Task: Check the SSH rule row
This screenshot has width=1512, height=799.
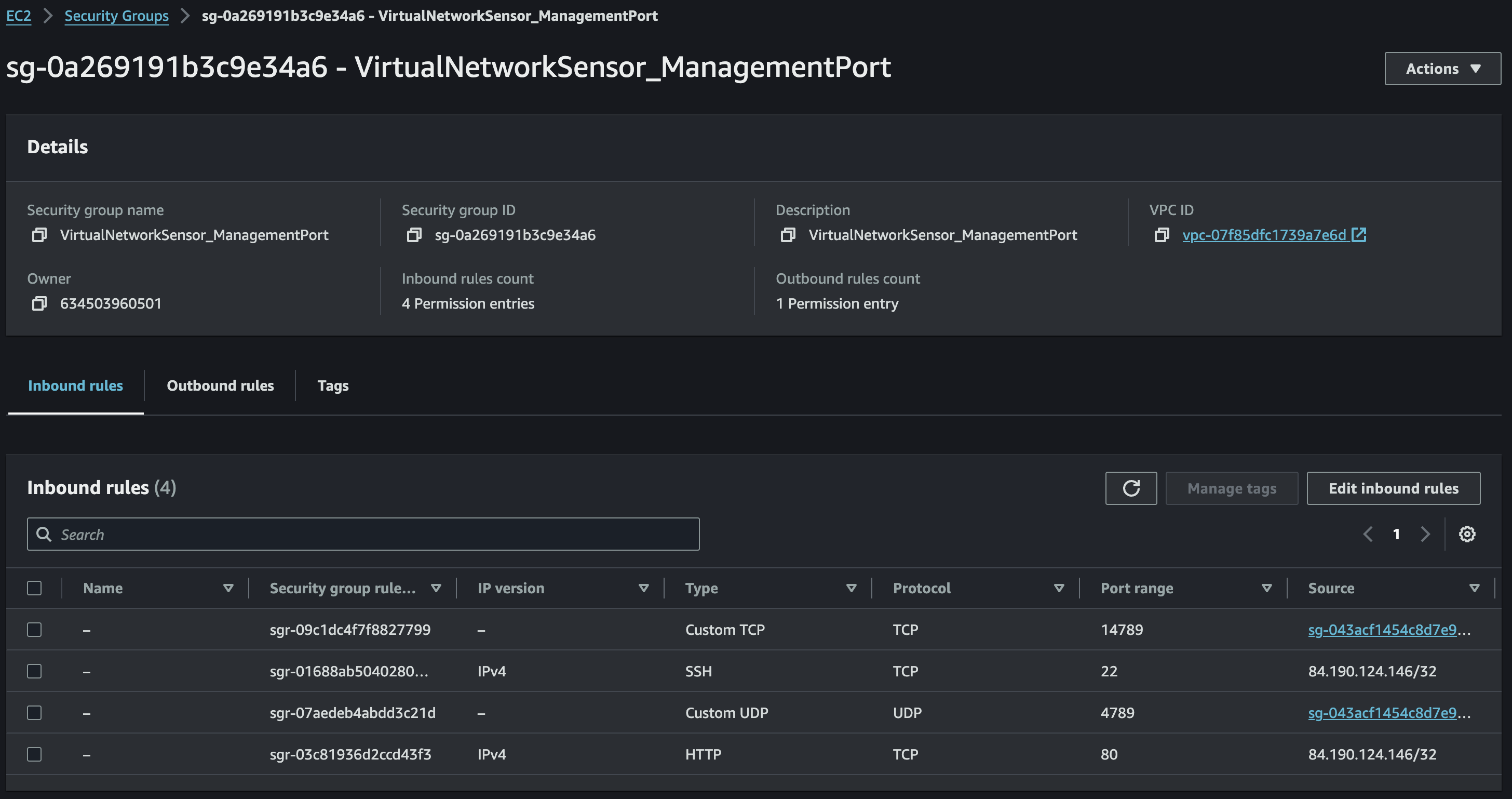Action: tap(35, 671)
